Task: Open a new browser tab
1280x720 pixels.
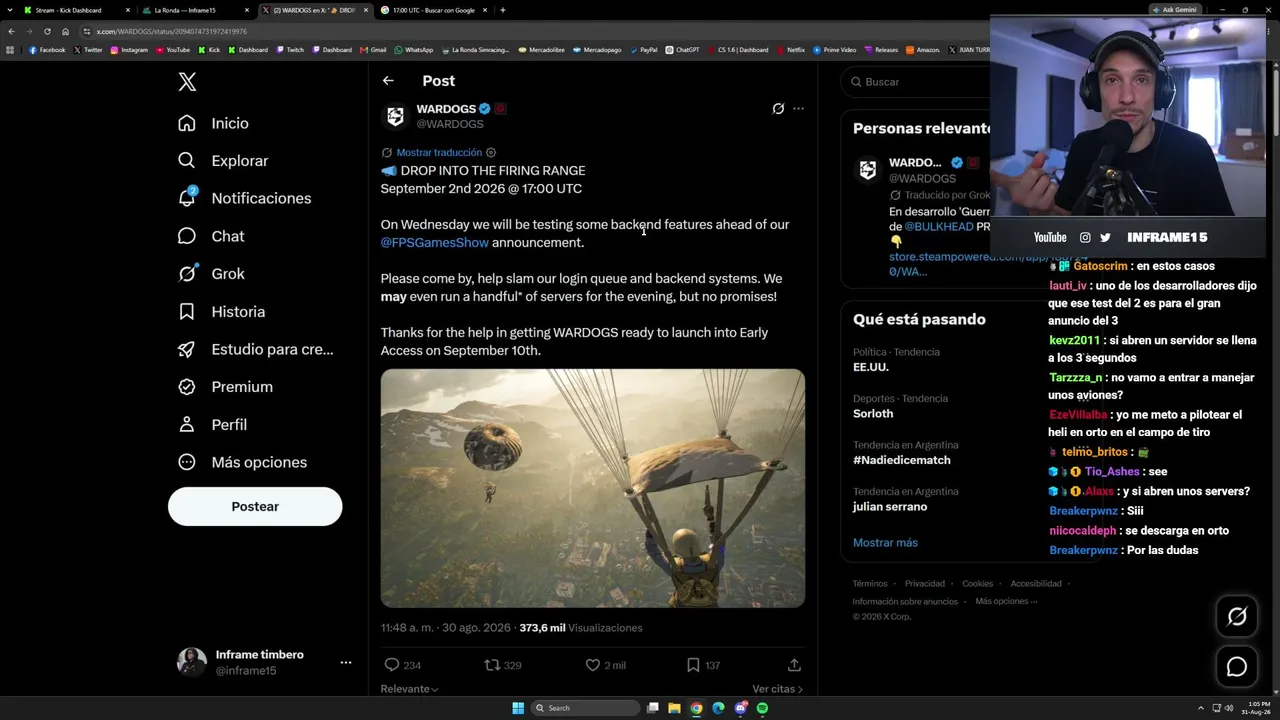Action: [x=502, y=10]
